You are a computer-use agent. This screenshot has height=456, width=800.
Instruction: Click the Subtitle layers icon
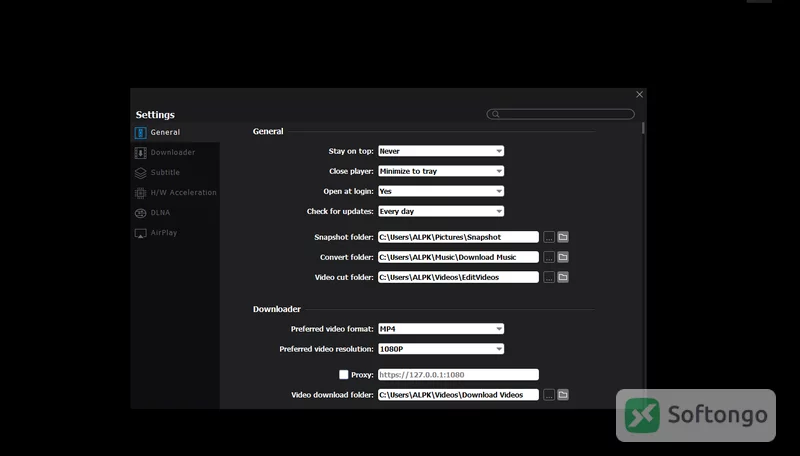tap(140, 173)
